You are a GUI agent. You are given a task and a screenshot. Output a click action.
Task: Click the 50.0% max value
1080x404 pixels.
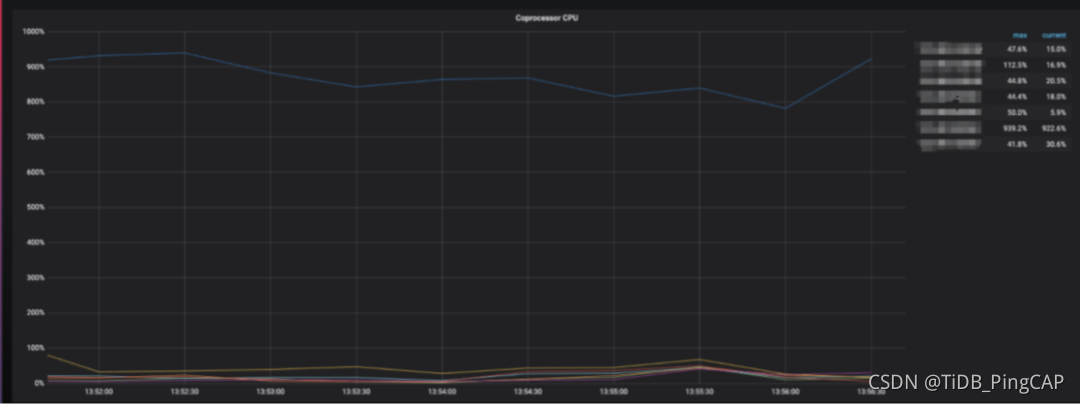click(x=1017, y=113)
